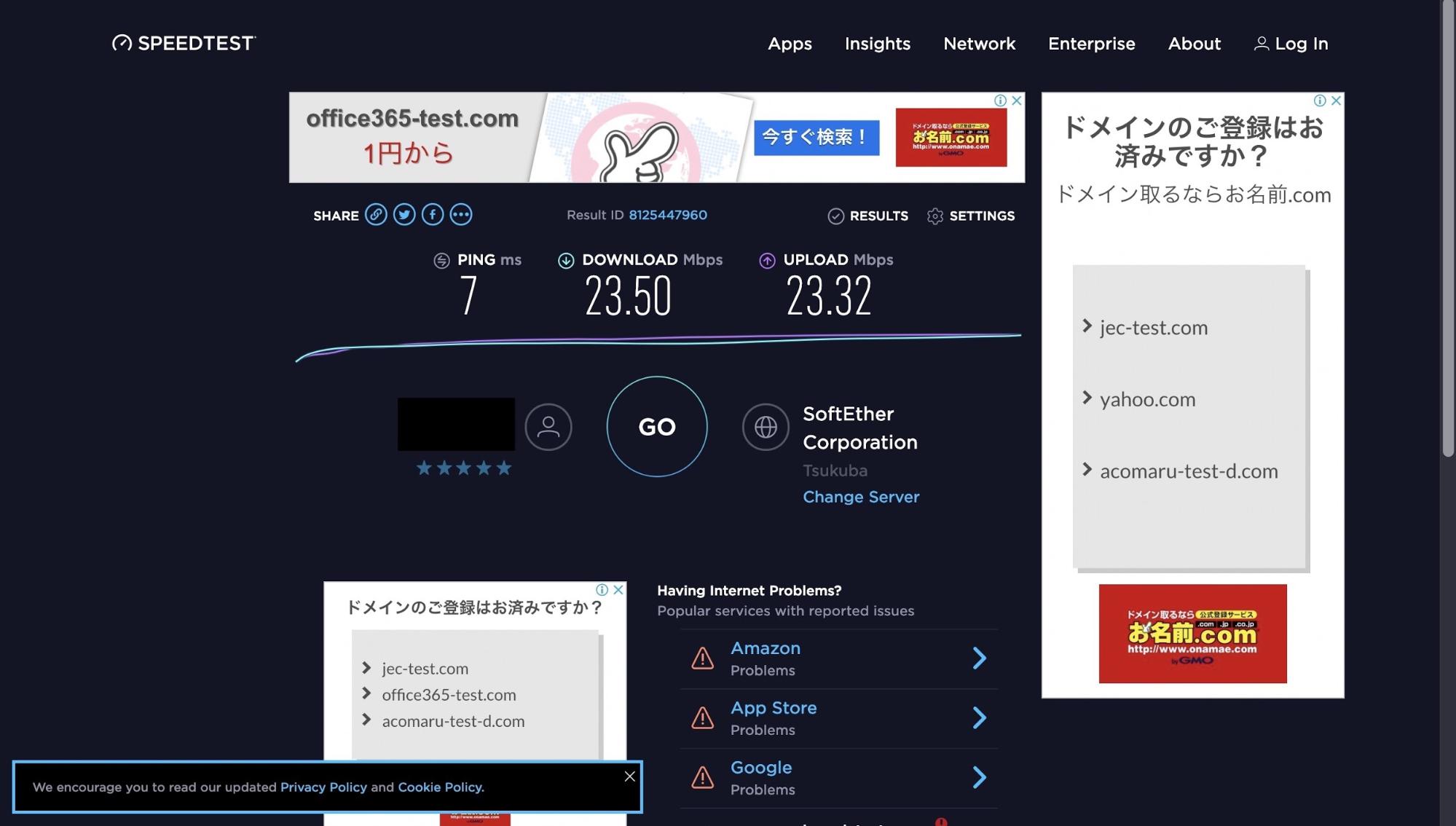This screenshot has height=826, width=1456.
Task: Click the upload speed icon
Action: point(767,259)
